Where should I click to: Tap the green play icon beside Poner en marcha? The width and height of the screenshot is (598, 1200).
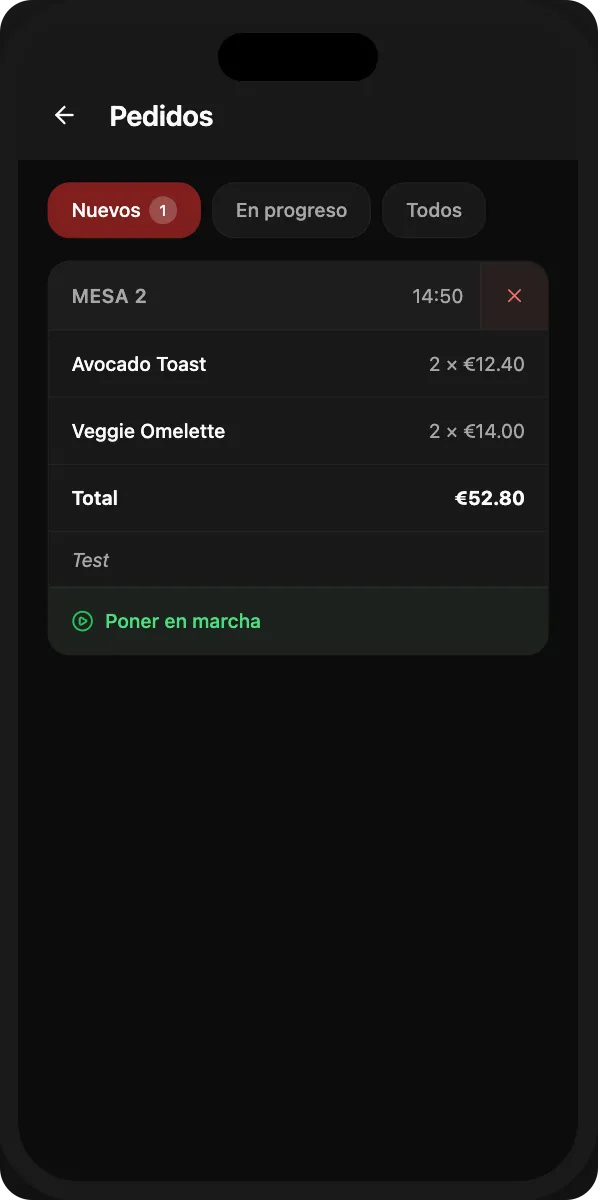82,621
